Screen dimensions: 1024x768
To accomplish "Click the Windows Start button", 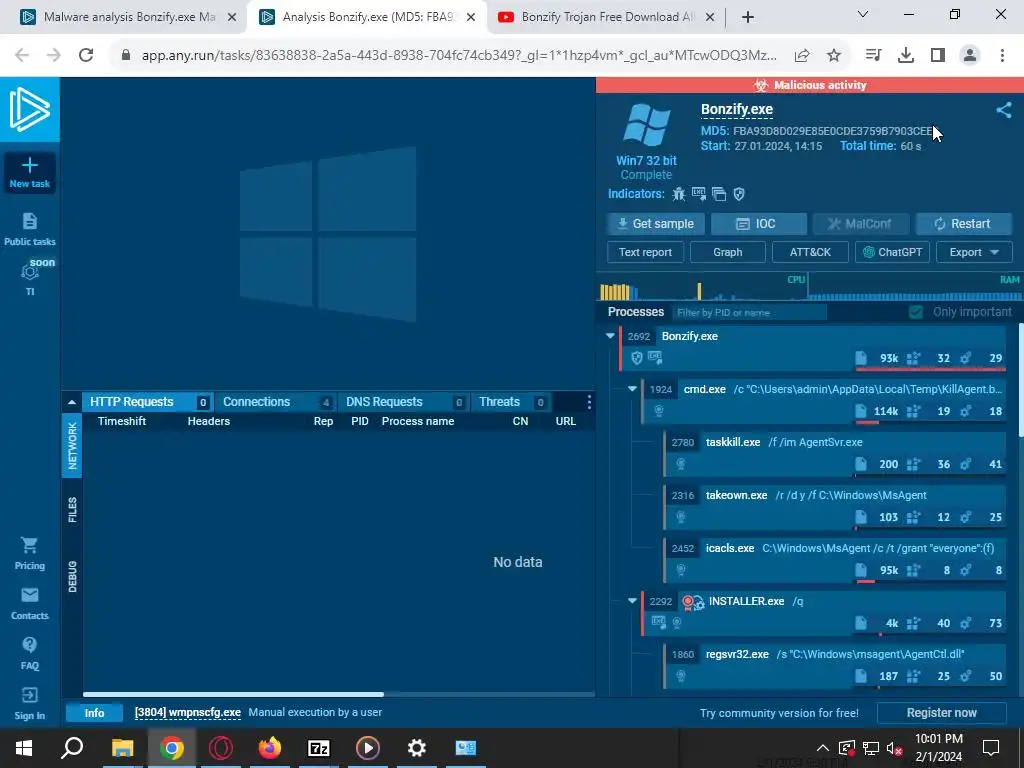I will coord(24,748).
